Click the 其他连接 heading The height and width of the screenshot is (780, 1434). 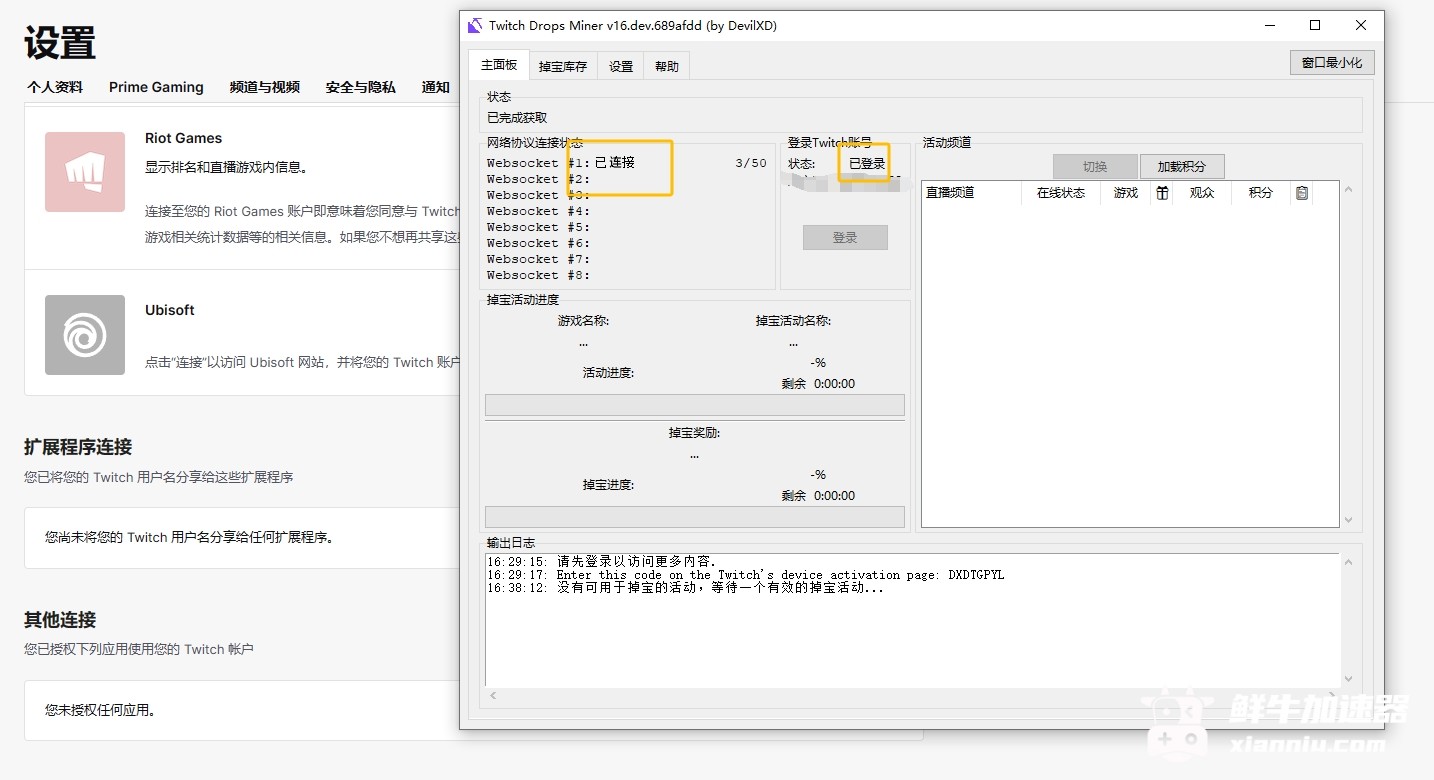click(x=60, y=620)
